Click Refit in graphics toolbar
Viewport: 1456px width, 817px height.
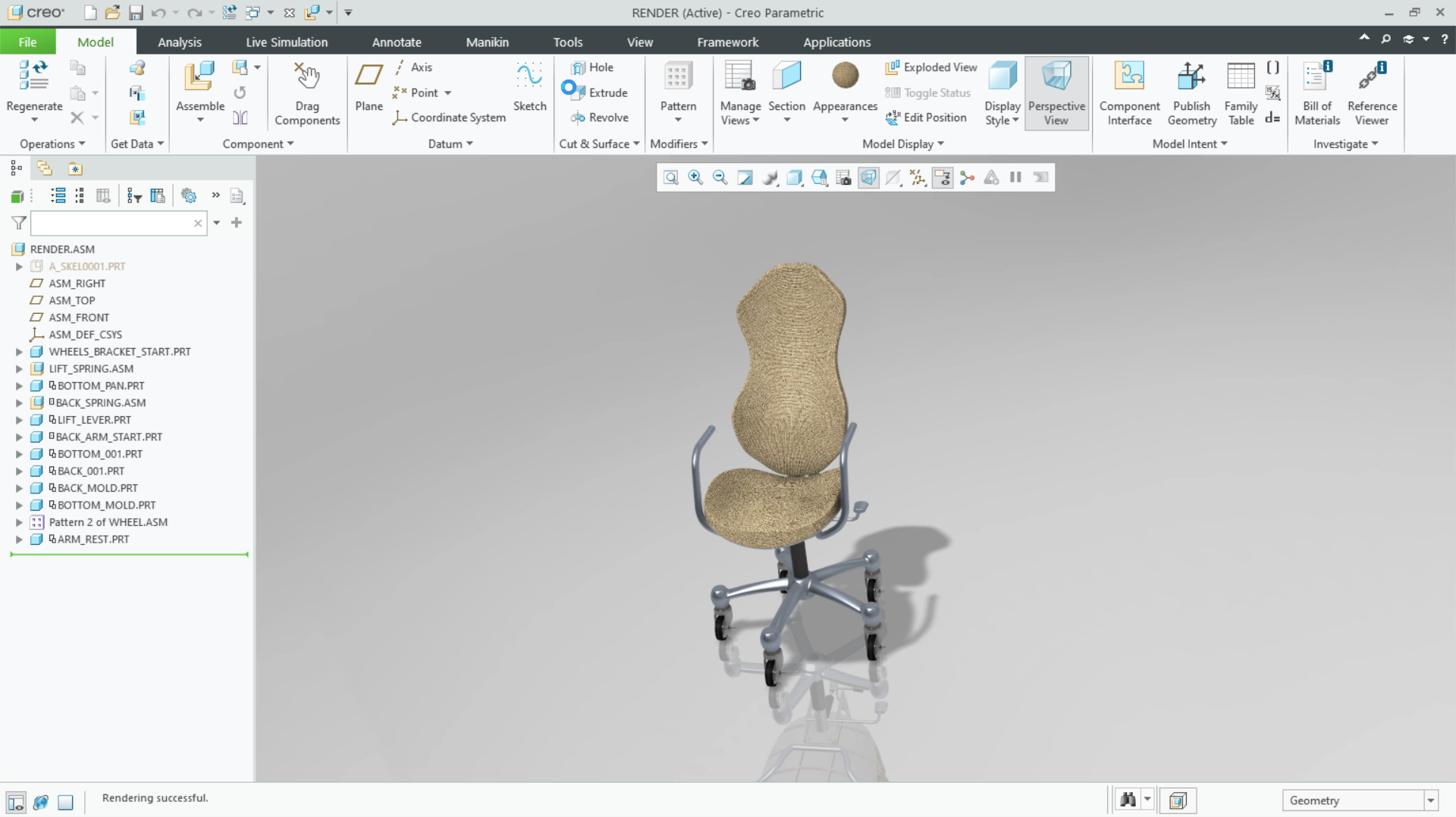coord(670,177)
